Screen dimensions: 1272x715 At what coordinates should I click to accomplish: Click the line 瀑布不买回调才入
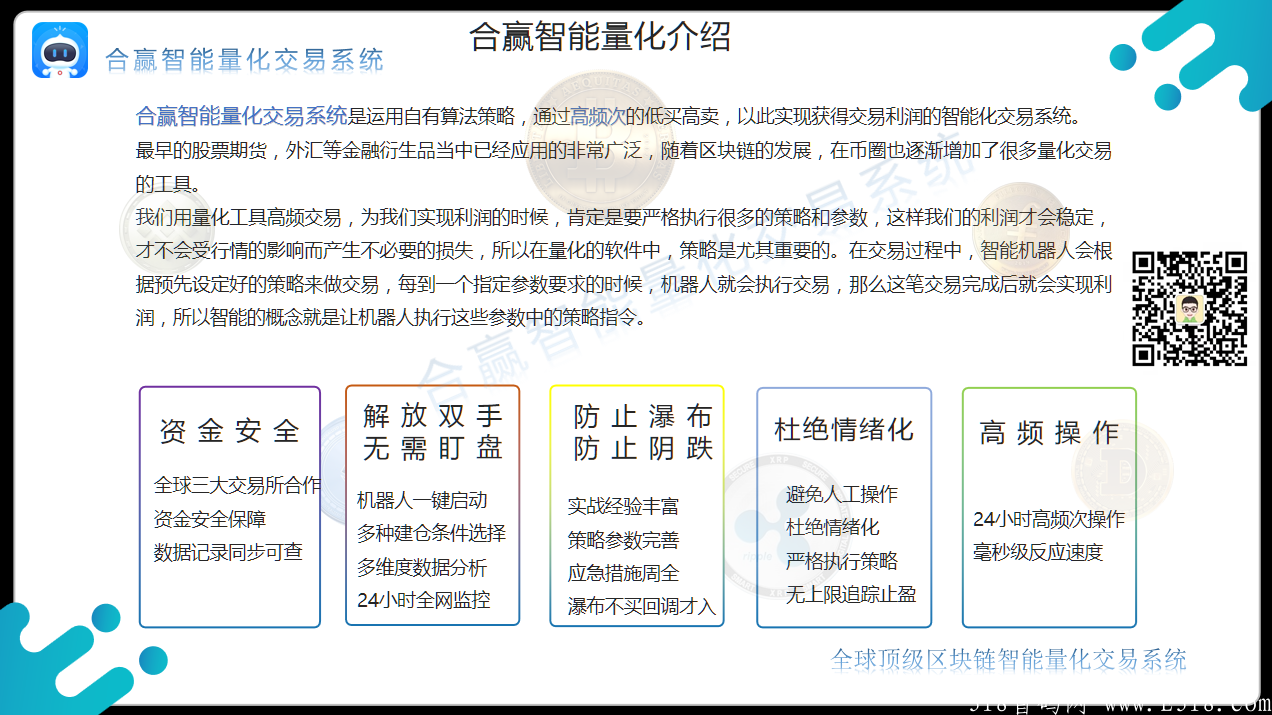point(642,606)
